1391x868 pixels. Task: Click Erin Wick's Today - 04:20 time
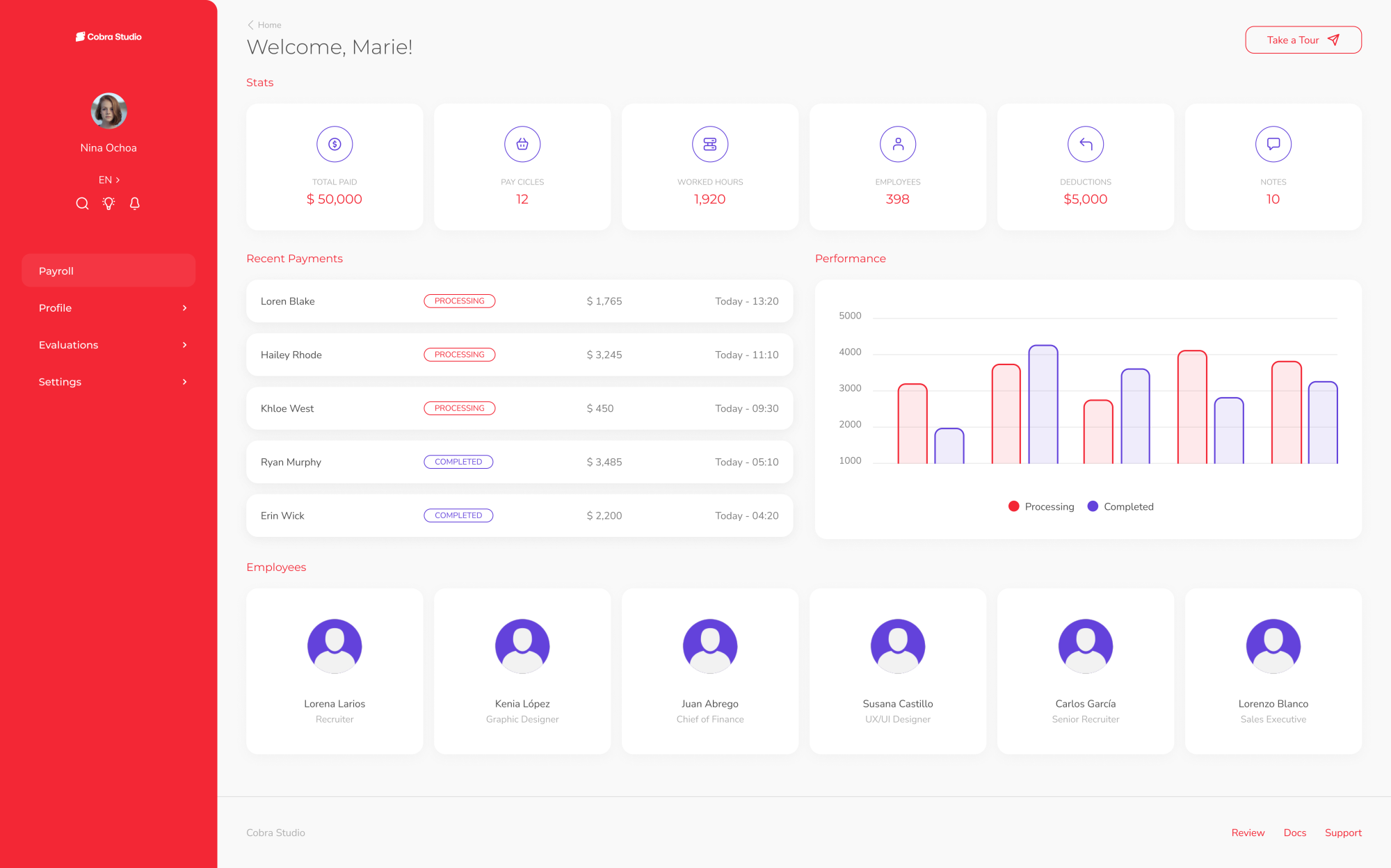click(x=746, y=515)
